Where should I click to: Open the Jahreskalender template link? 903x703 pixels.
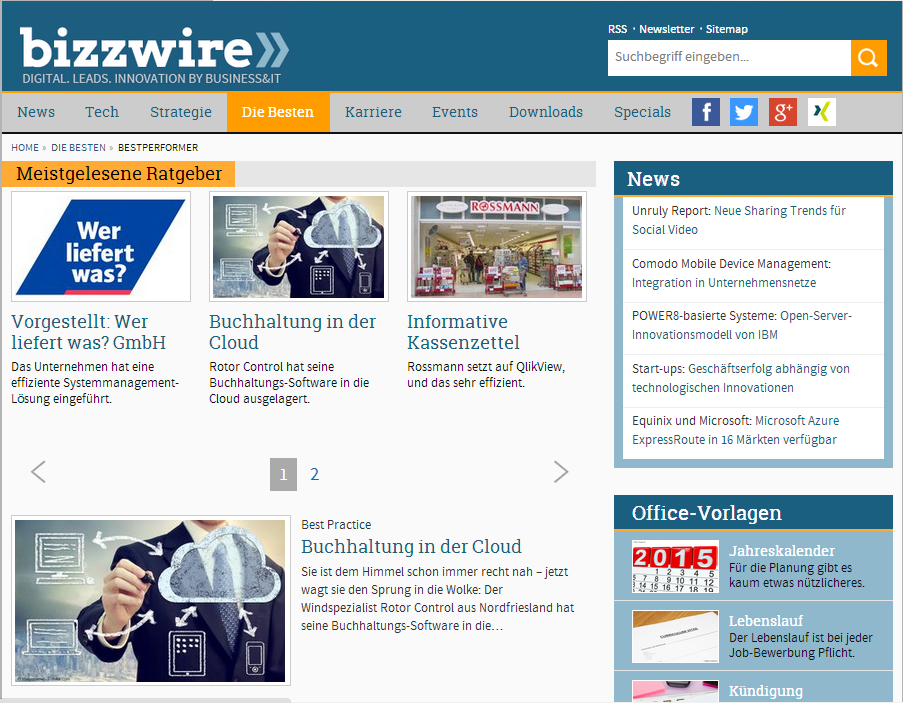click(x=781, y=550)
